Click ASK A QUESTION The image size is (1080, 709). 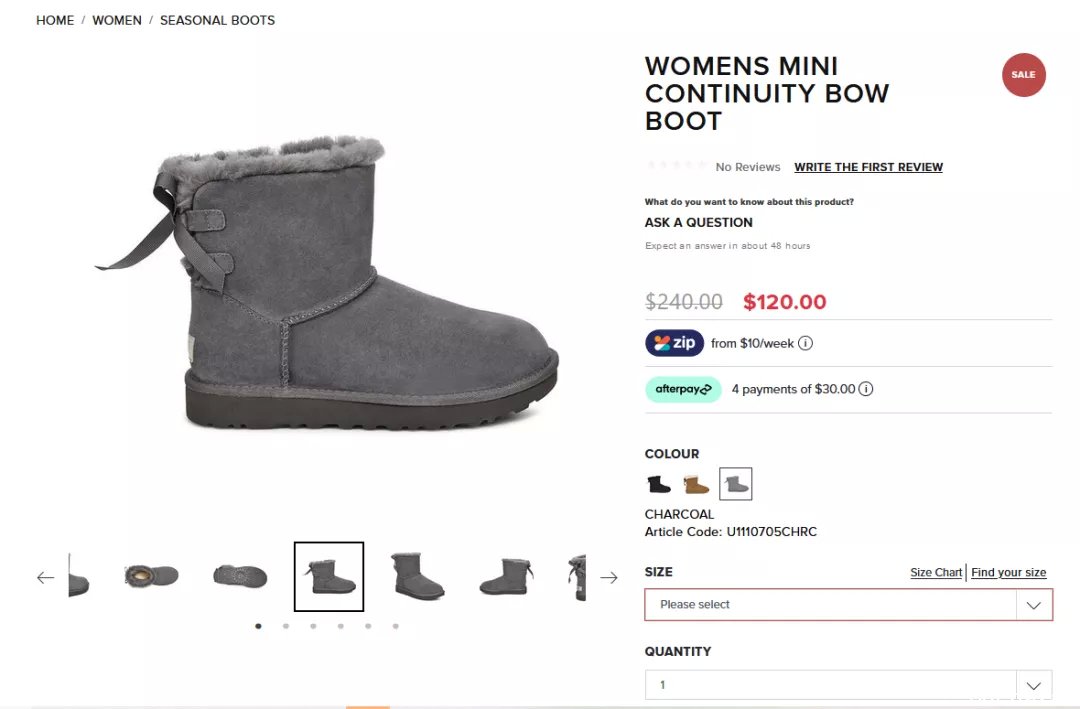coord(698,223)
